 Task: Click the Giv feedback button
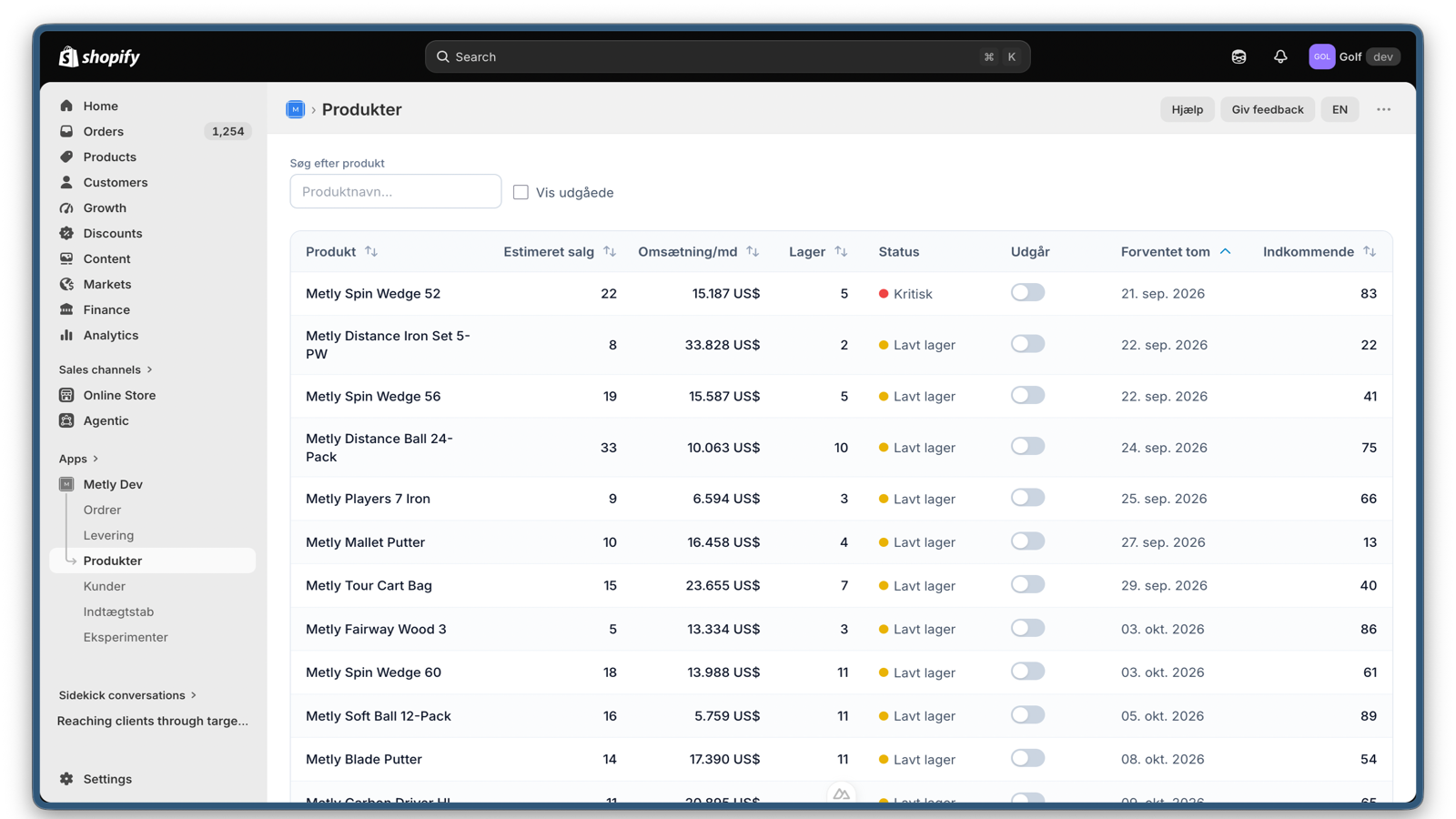click(x=1267, y=109)
